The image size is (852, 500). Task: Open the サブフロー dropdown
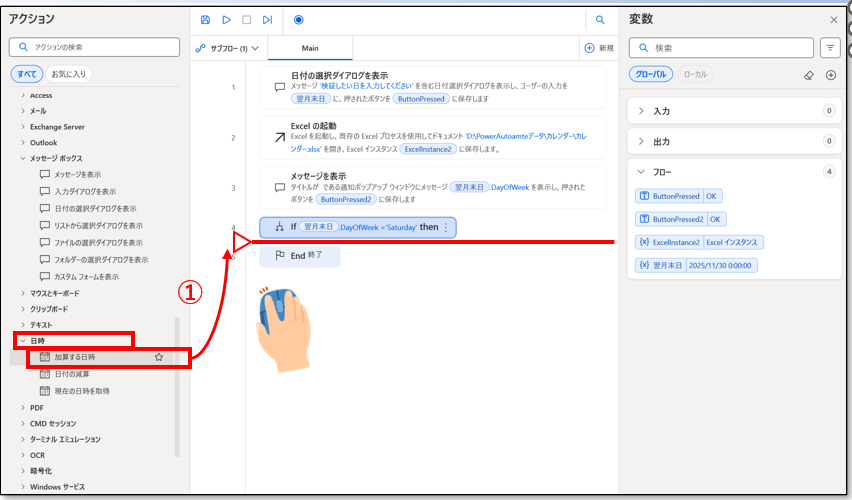227,48
